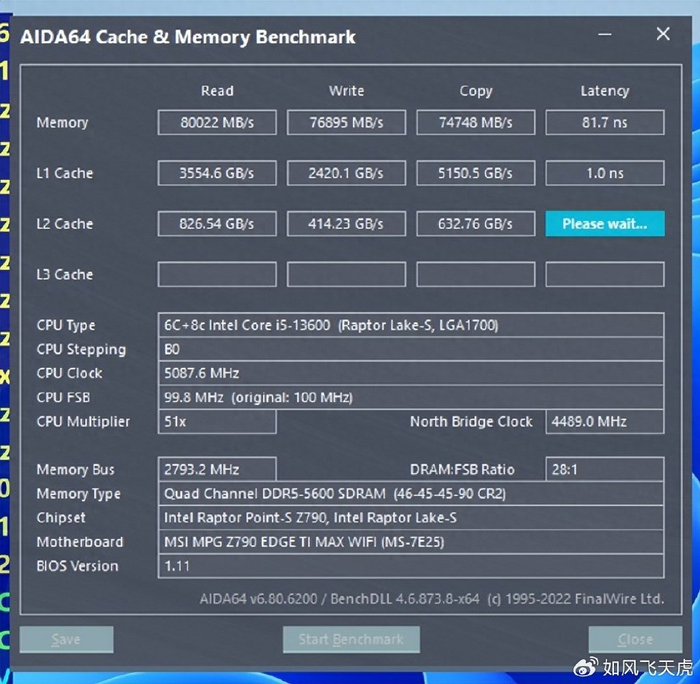Click the L3 Cache row label
The width and height of the screenshot is (700, 684).
[65, 274]
